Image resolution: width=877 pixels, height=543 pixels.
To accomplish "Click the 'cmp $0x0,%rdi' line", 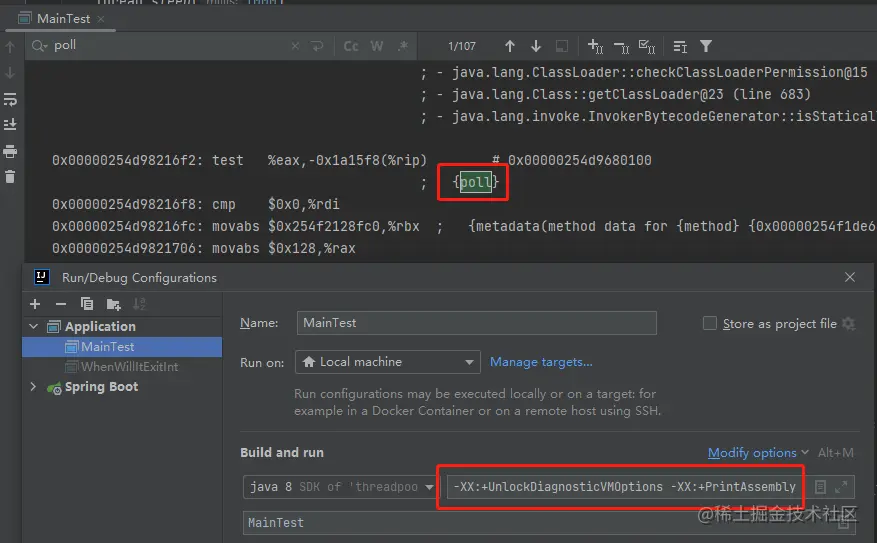I will (196, 204).
